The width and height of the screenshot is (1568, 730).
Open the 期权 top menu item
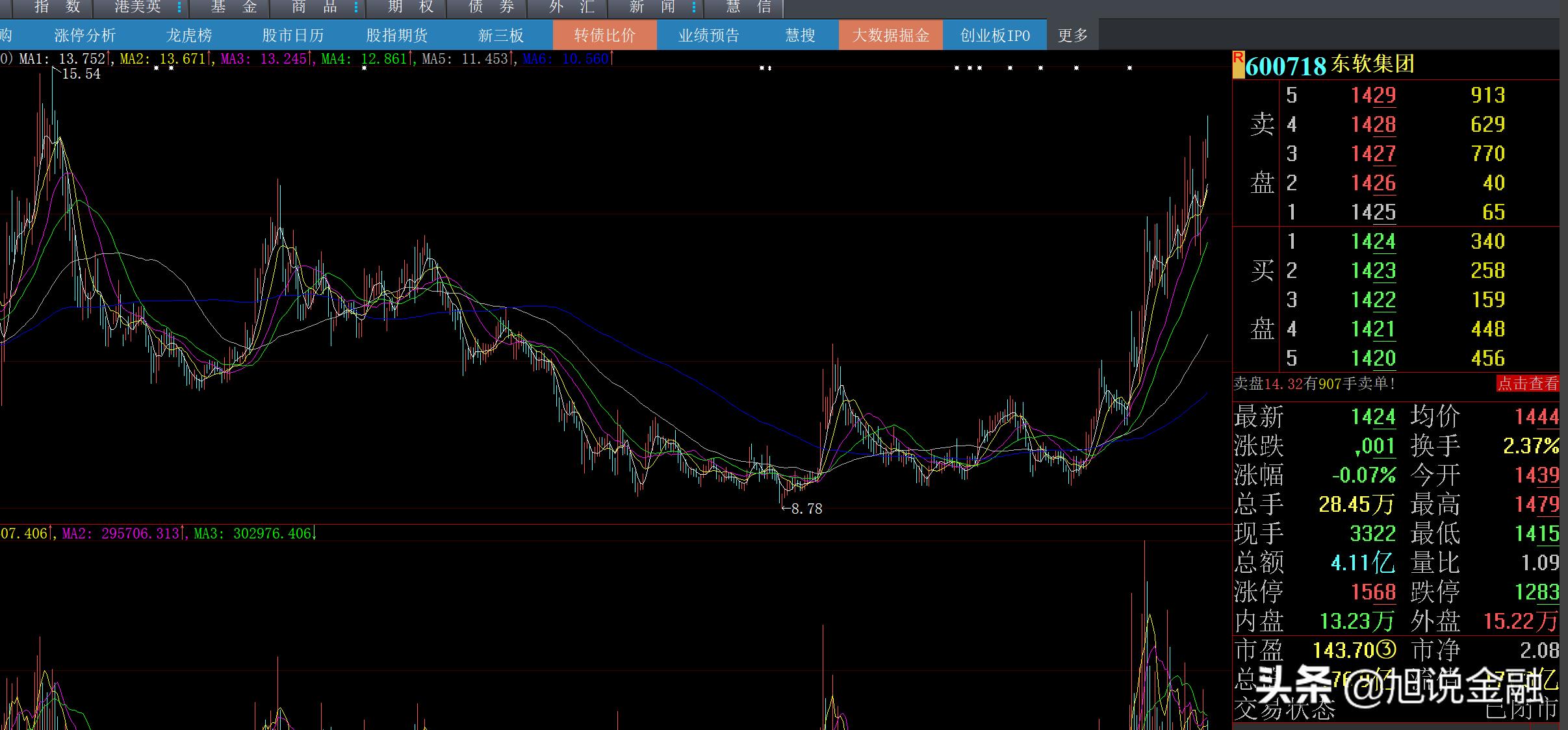[411, 8]
